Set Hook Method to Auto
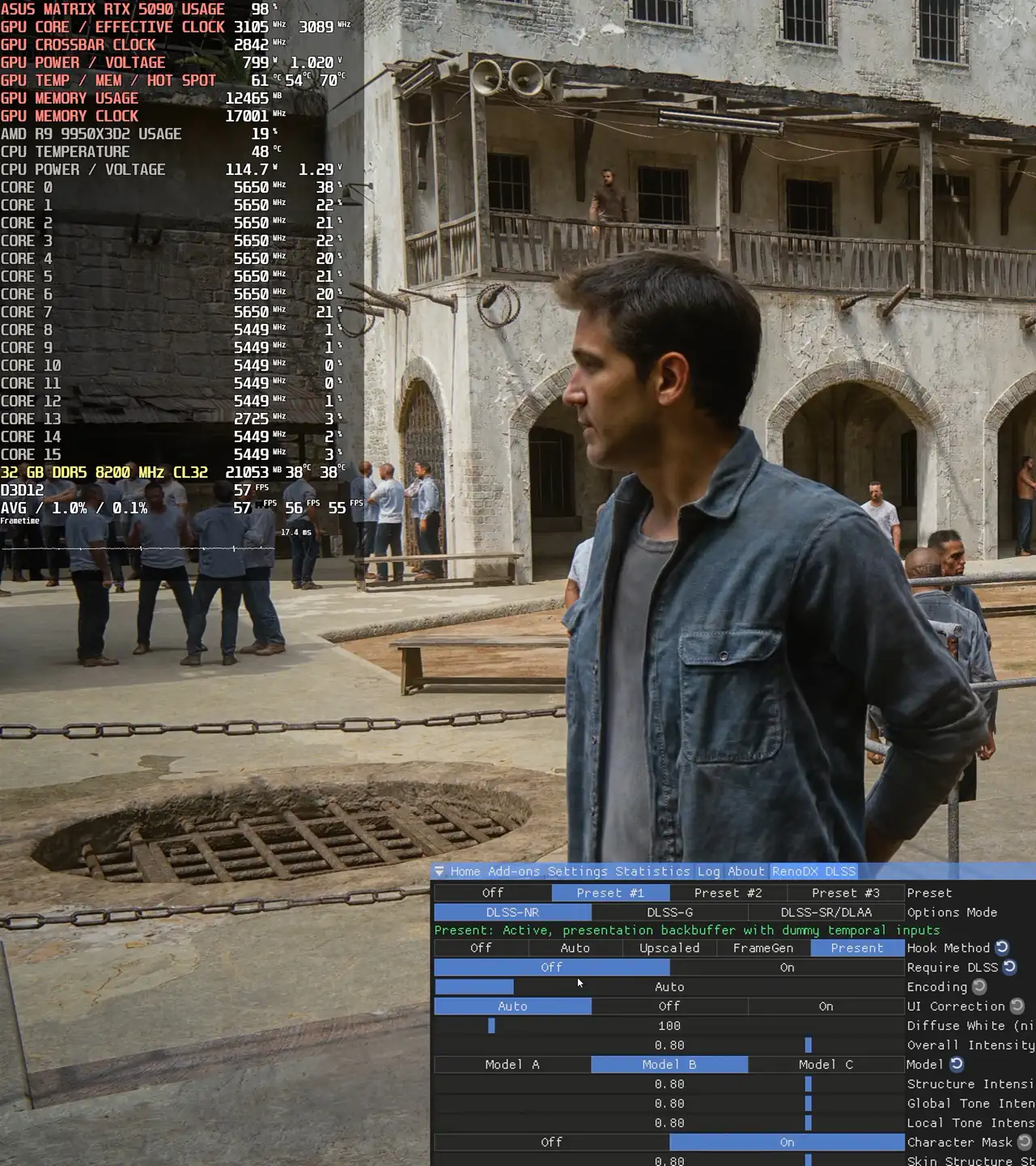This screenshot has height=1166, width=1036. pyautogui.click(x=575, y=947)
